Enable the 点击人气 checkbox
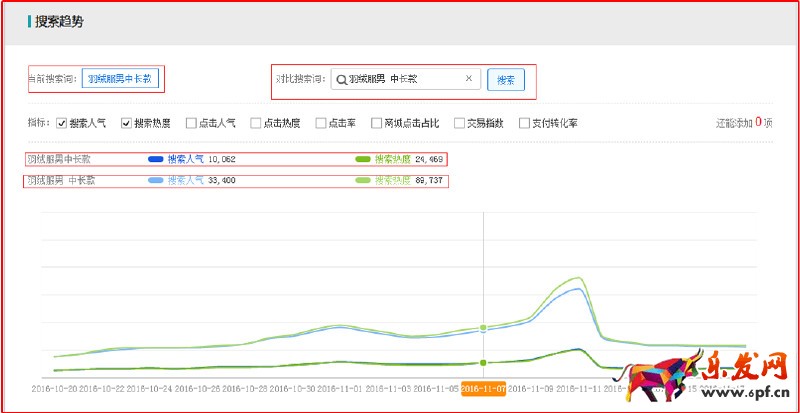The height and width of the screenshot is (413, 800). [x=191, y=124]
